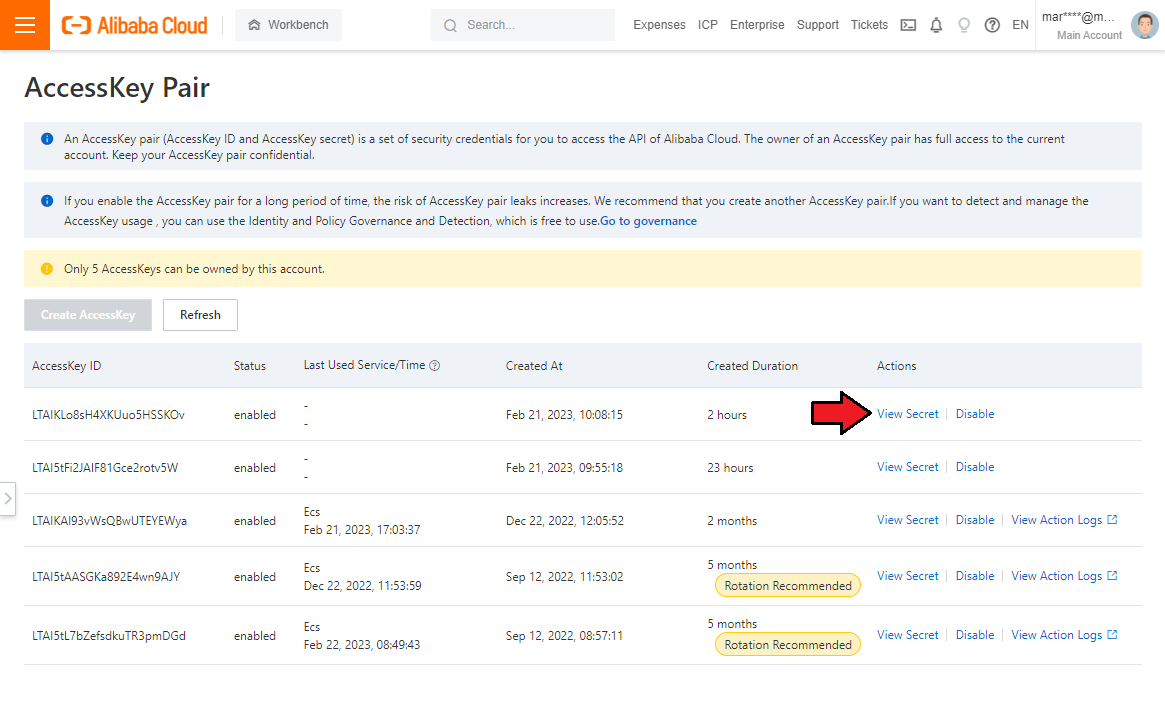The image size is (1165, 719).
Task: Open Cloud Shell terminal icon
Action: (908, 25)
